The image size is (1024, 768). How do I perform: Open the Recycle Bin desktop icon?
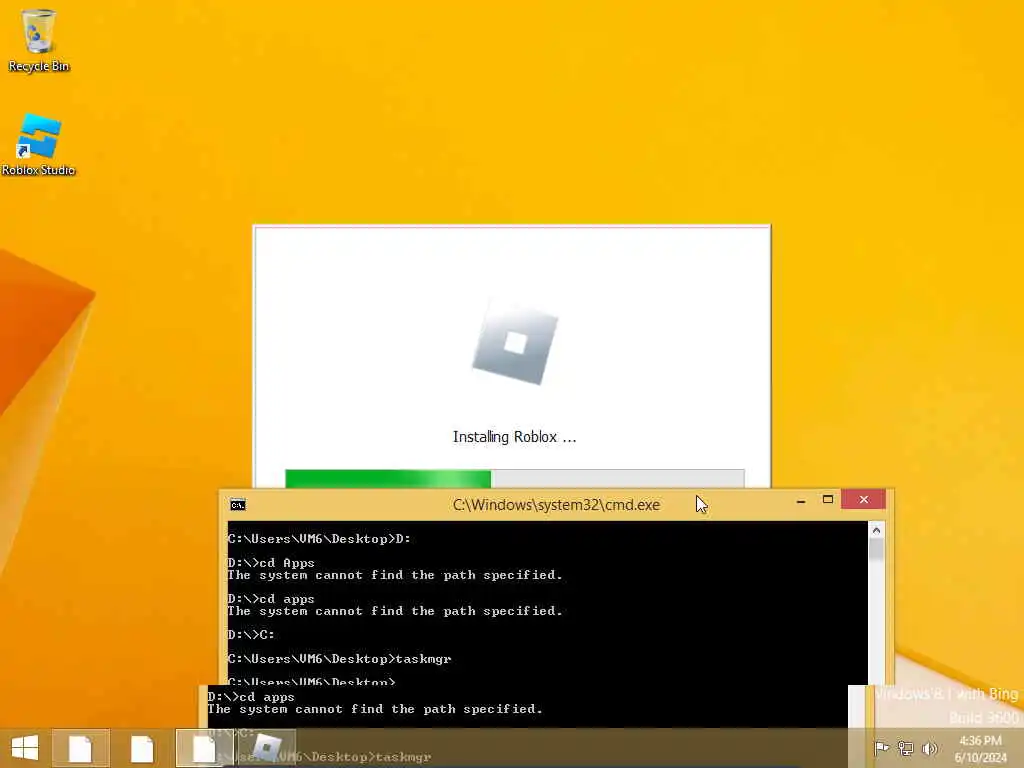tap(39, 40)
